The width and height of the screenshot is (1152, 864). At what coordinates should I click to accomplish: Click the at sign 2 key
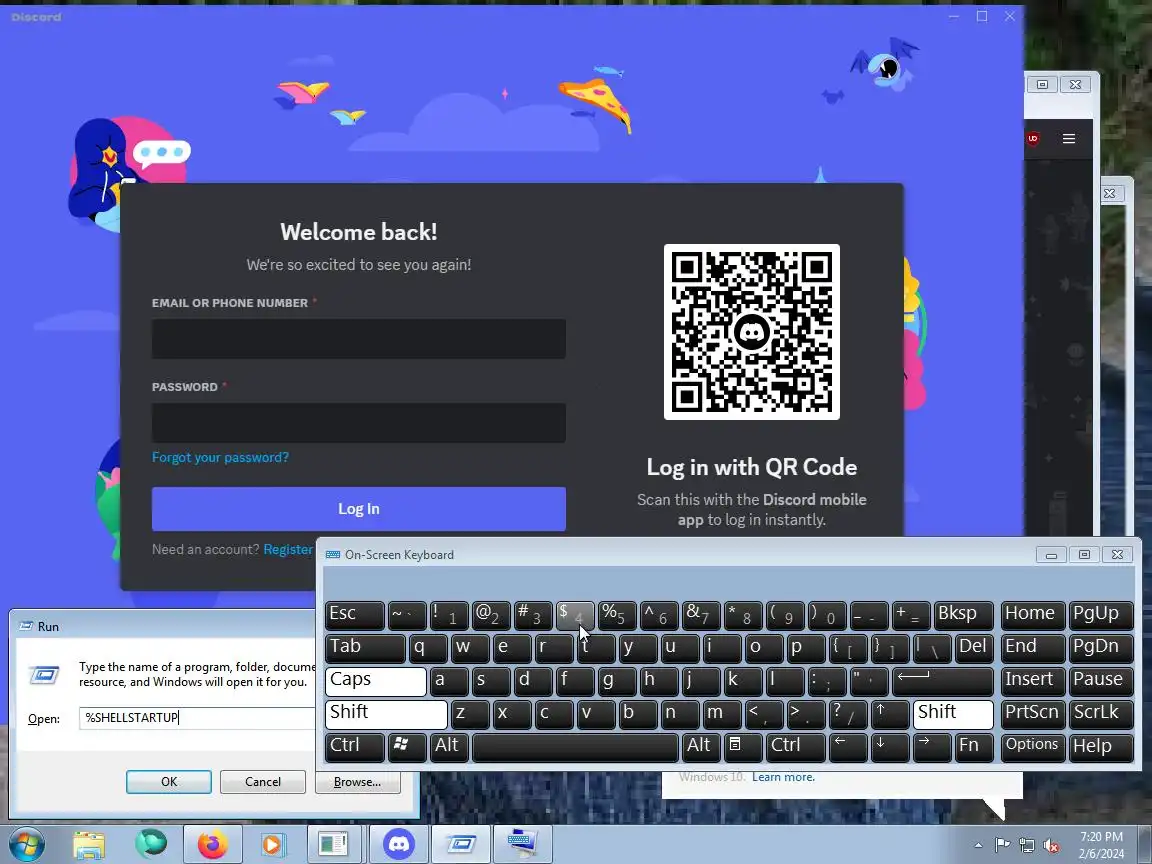click(491, 615)
